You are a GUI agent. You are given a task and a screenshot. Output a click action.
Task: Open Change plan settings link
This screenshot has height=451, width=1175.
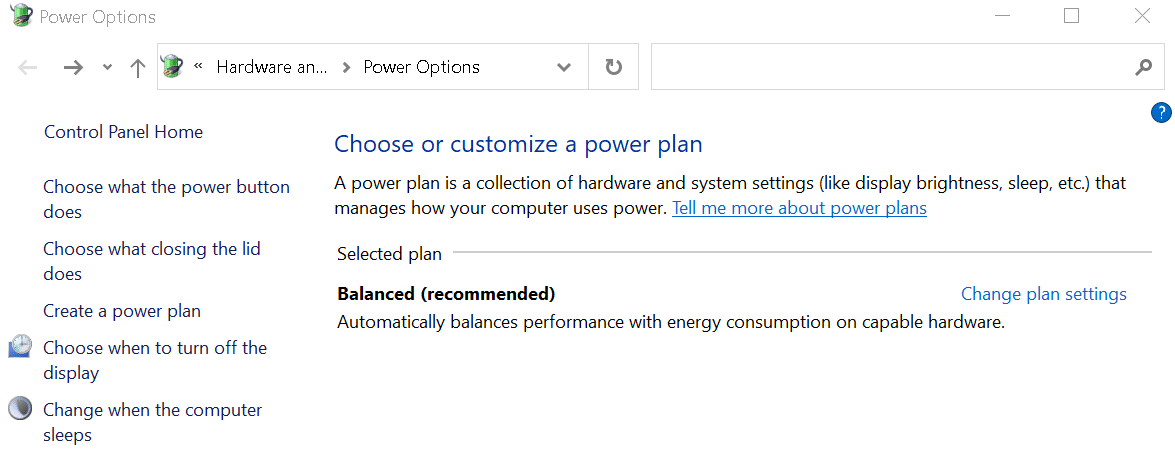coord(1044,294)
